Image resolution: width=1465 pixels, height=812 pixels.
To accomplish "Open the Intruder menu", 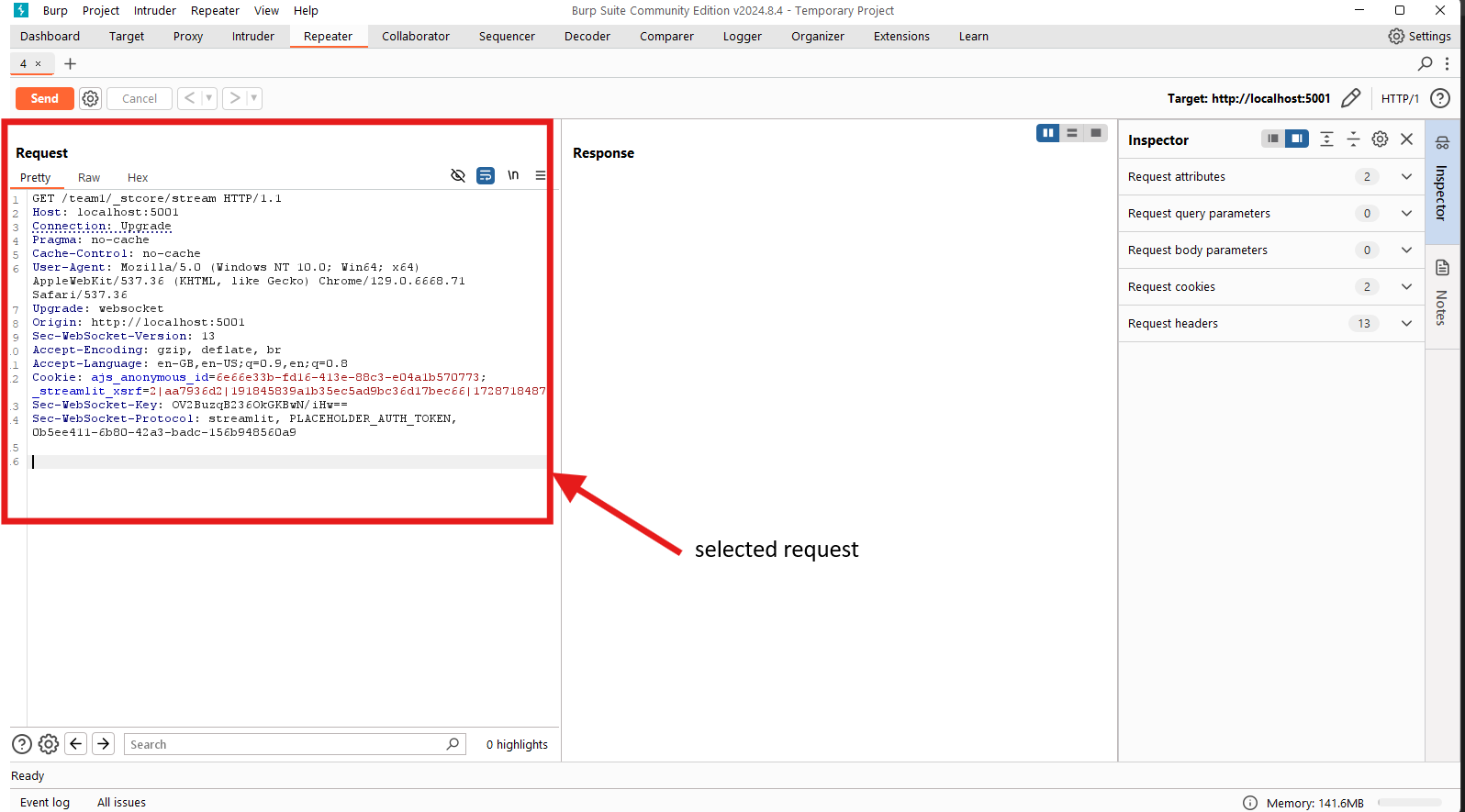I will pyautogui.click(x=155, y=10).
